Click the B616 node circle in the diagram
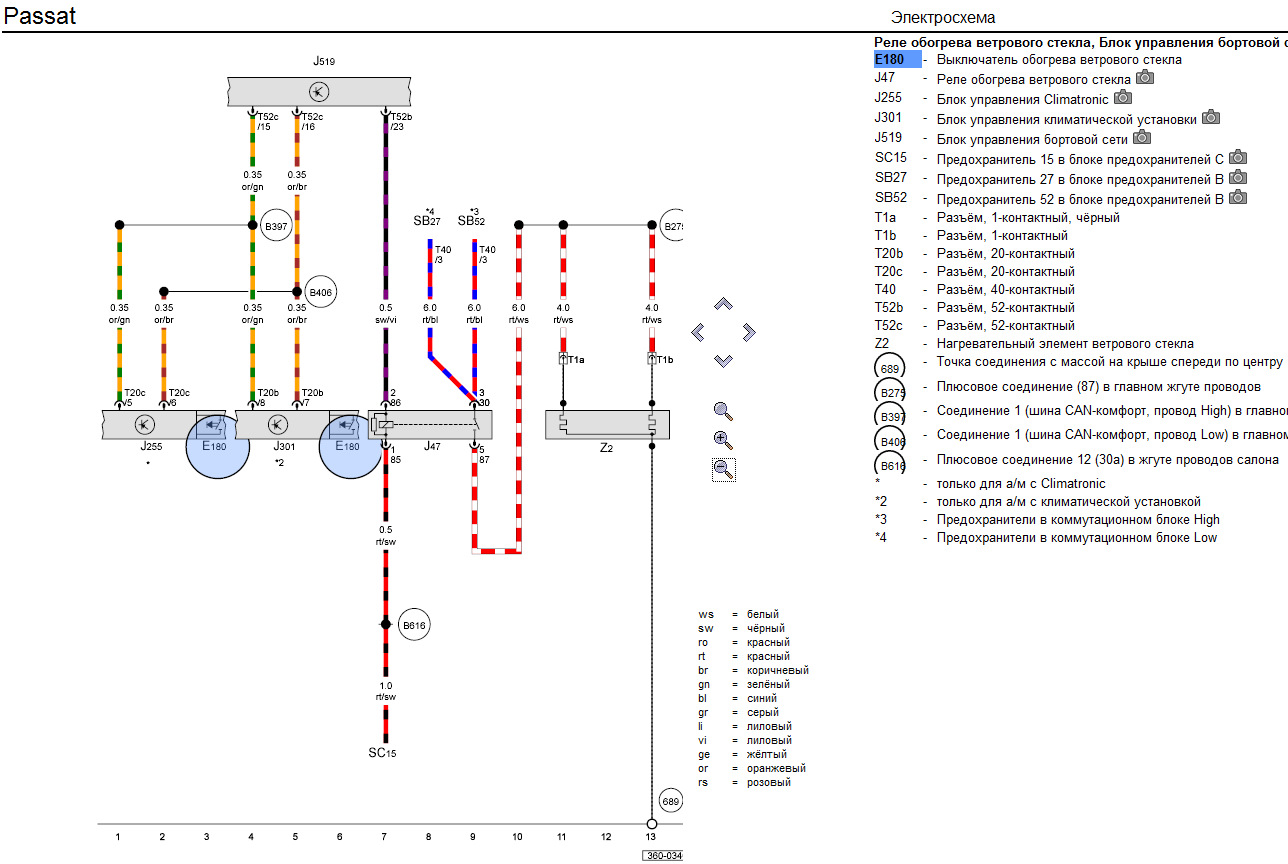Screen dimensions: 1288x864 click(x=413, y=626)
